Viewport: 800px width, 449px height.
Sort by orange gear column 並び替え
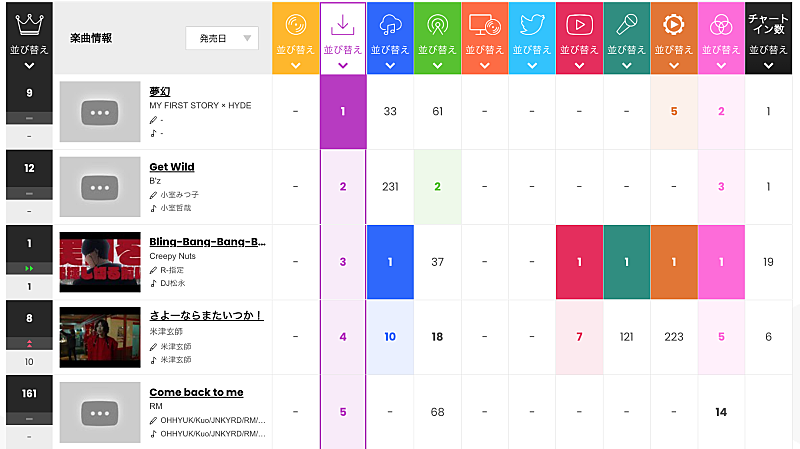[x=673, y=50]
